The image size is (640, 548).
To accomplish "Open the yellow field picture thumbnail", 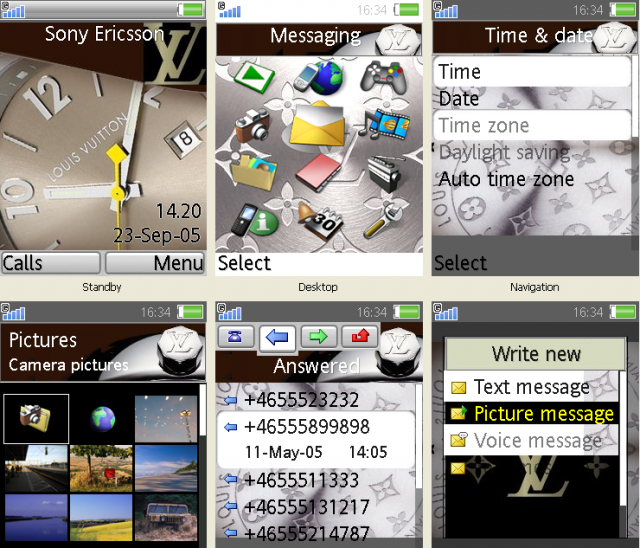I will coord(101,518).
